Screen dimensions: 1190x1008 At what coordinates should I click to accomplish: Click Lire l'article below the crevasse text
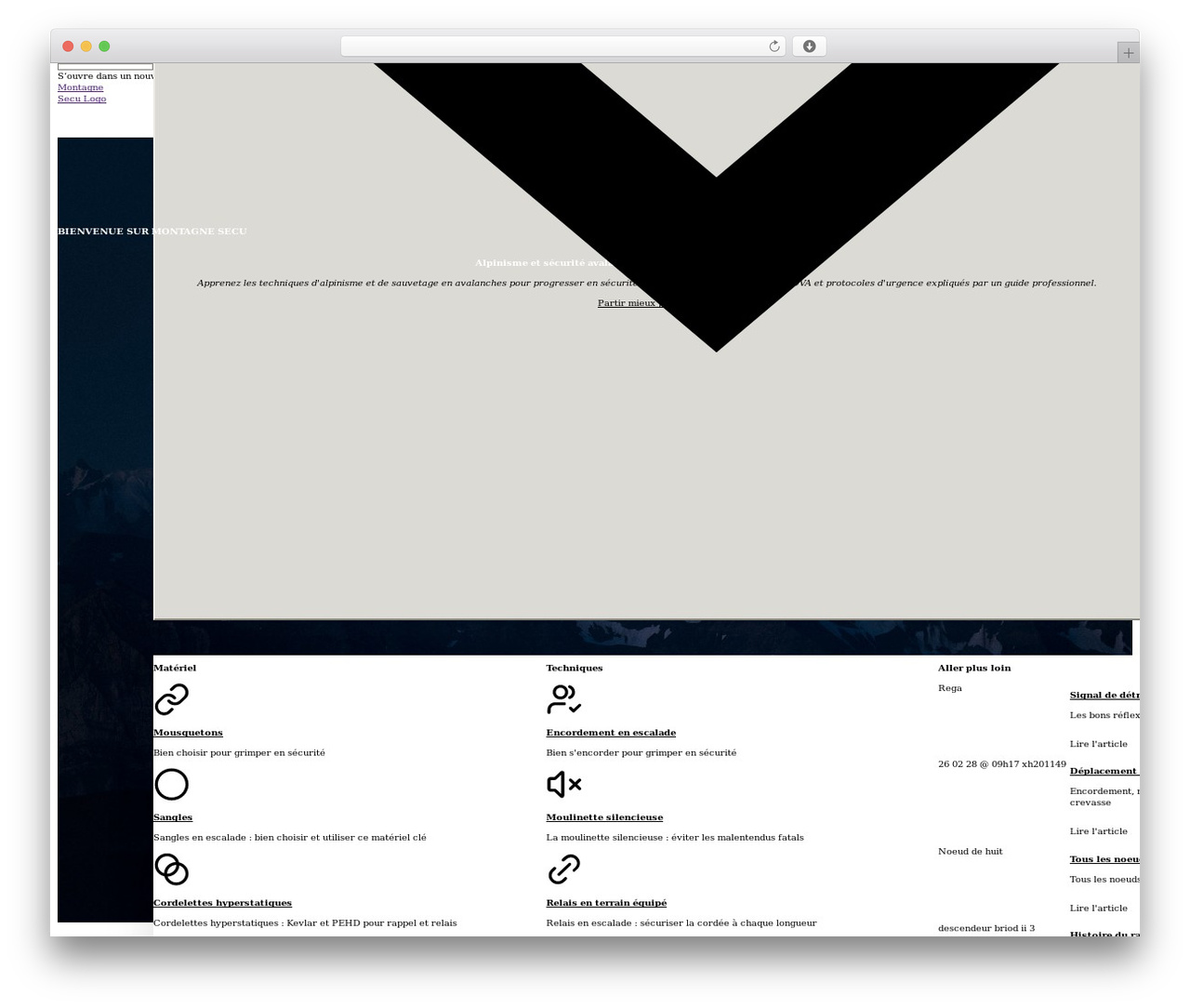point(1099,831)
